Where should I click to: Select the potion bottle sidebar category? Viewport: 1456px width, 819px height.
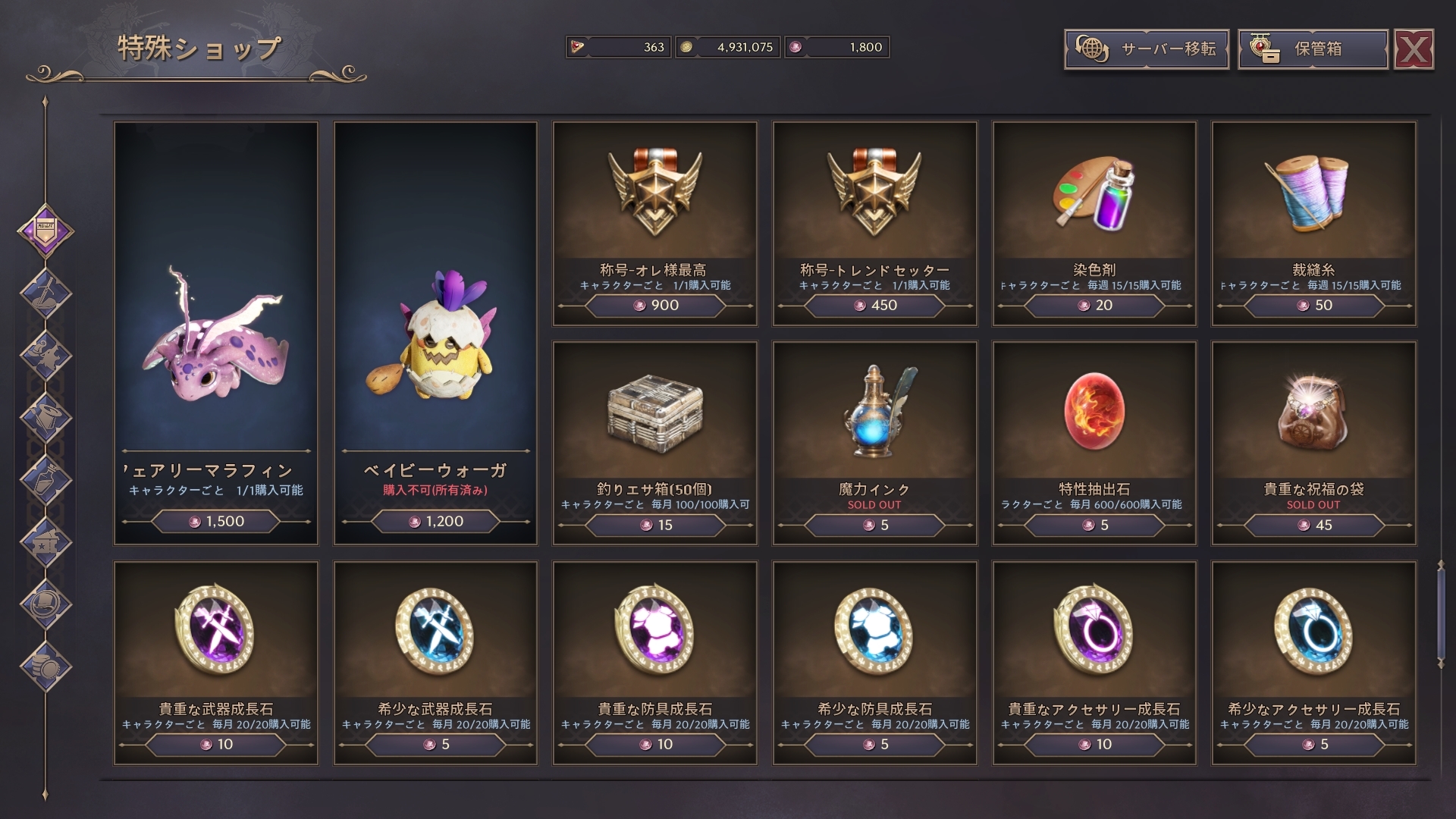45,480
